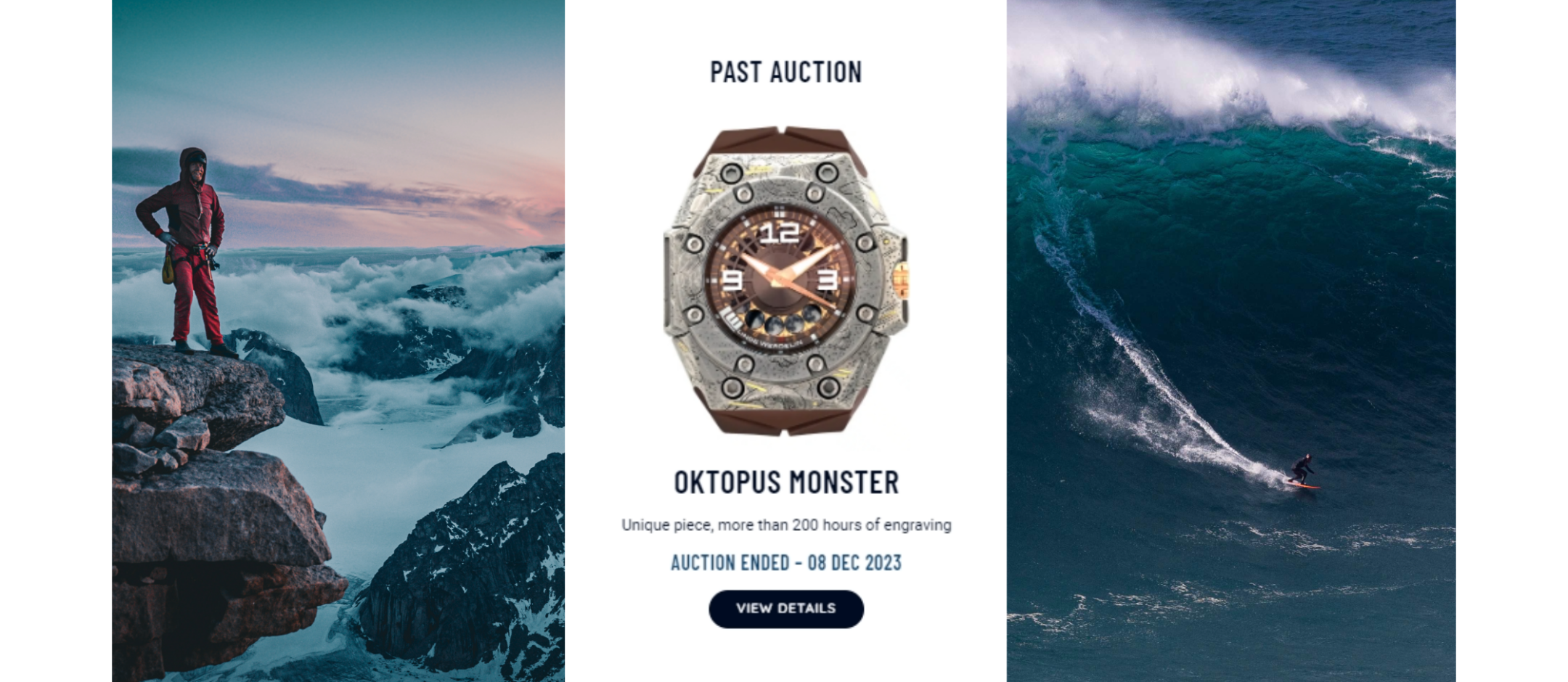Open the Oktopus Monster title
The width and height of the screenshot is (1568, 682).
[x=786, y=482]
